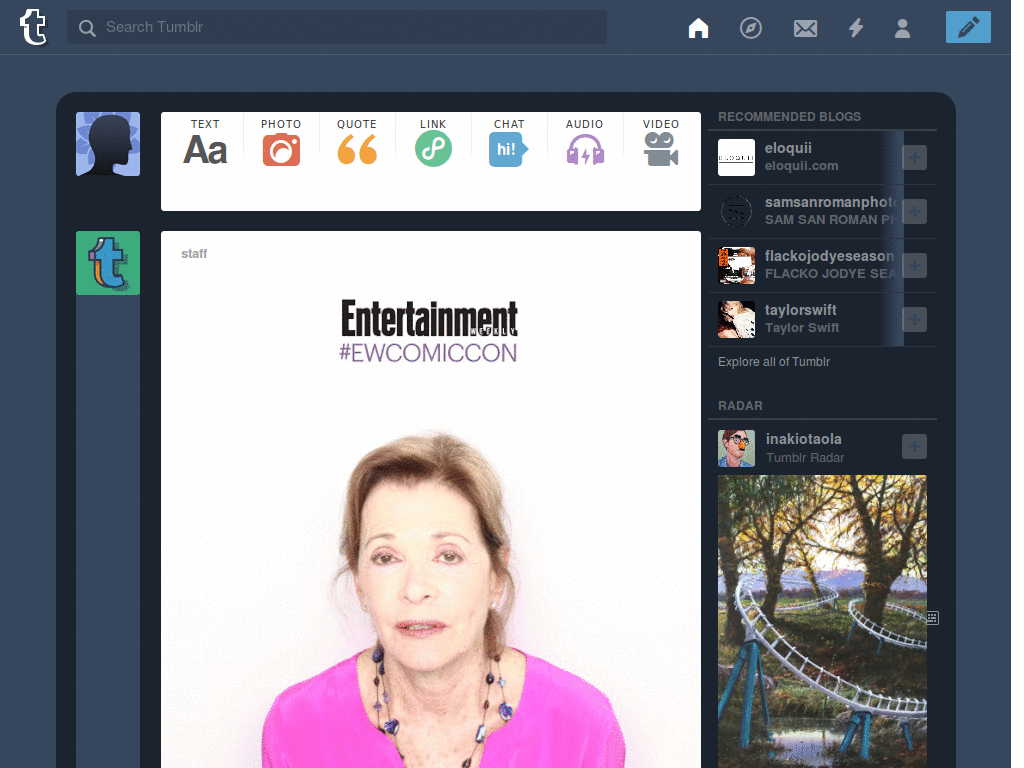This screenshot has width=1024, height=768.
Task: Create a Quote post
Action: 357,142
